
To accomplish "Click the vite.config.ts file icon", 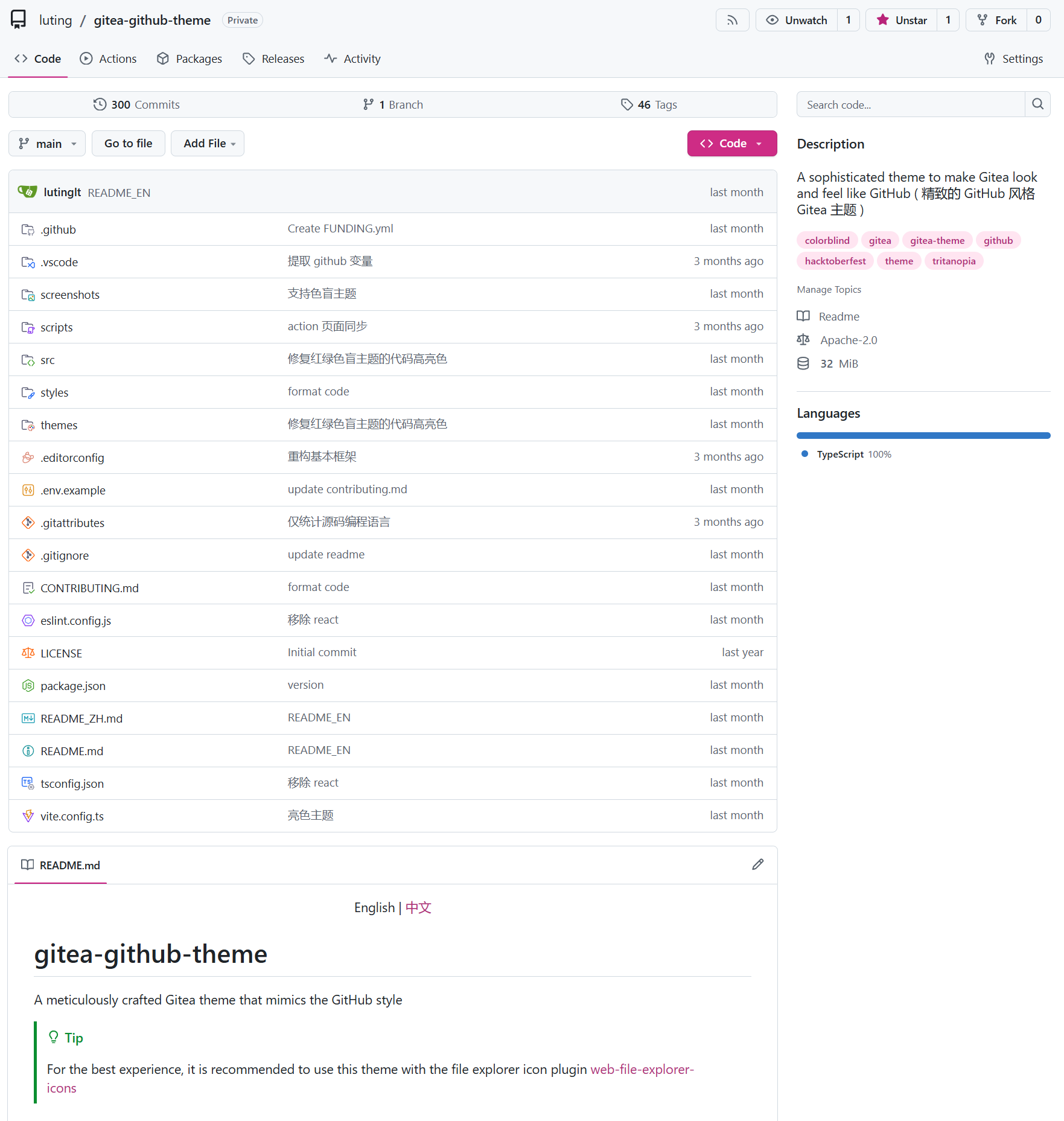I will pos(28,816).
